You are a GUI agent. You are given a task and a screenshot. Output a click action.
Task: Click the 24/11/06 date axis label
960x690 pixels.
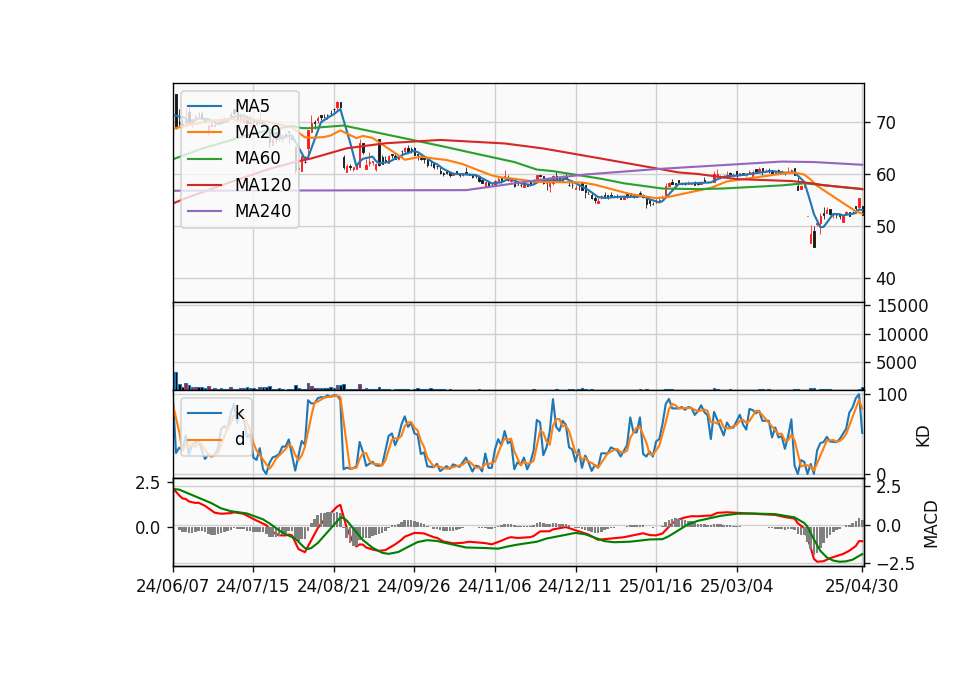click(x=495, y=586)
